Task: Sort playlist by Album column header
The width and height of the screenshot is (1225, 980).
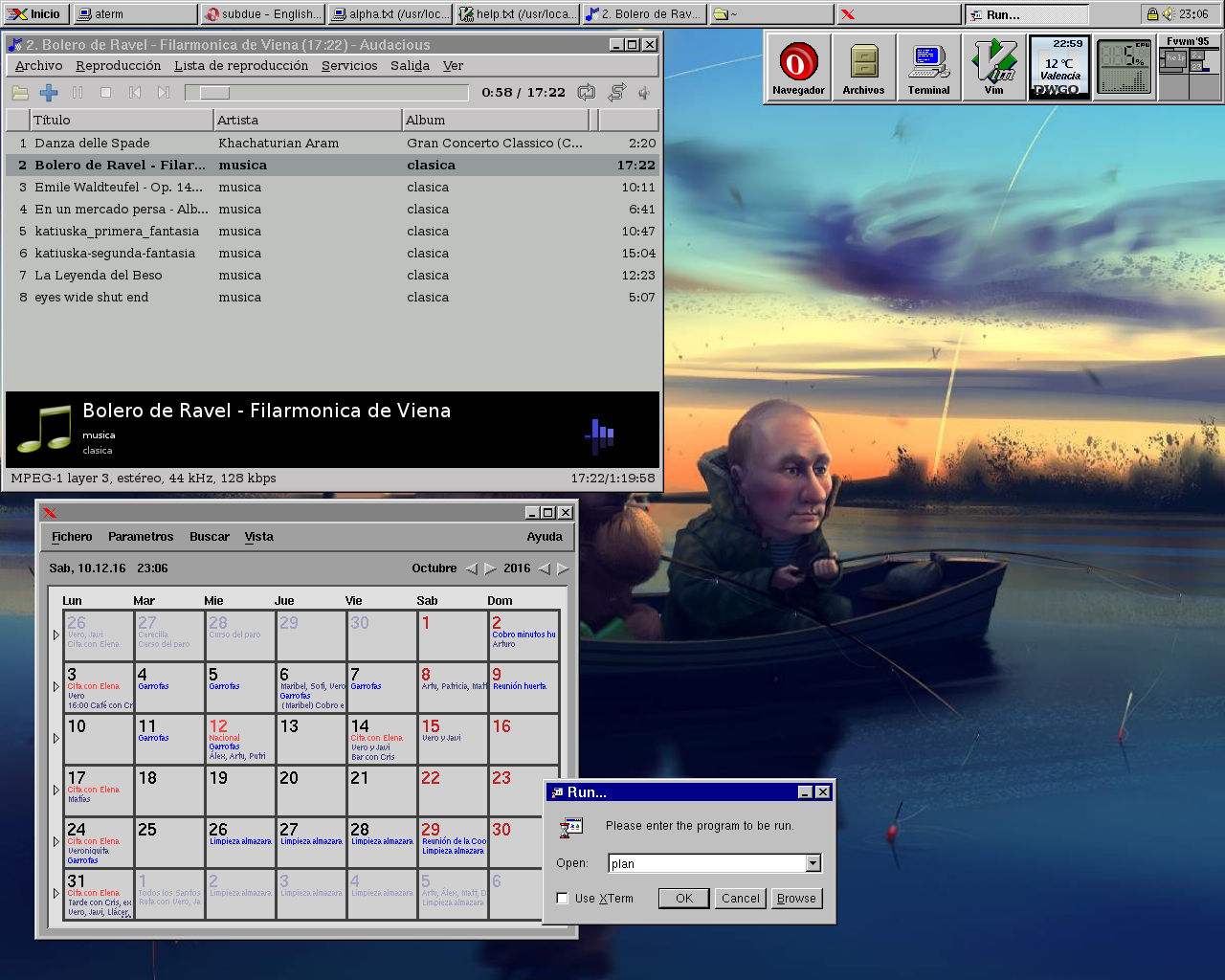Action: tap(495, 120)
